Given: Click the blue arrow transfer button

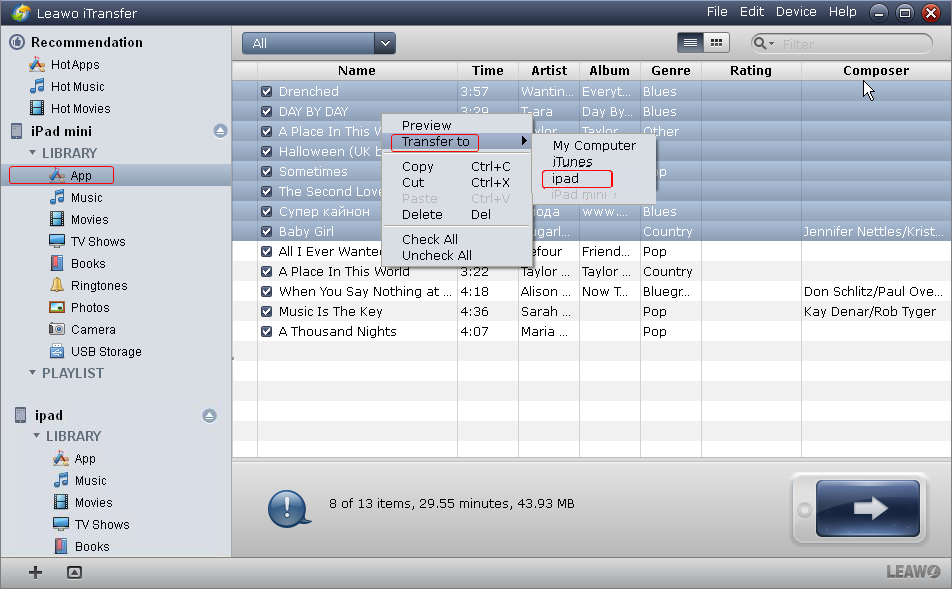Looking at the screenshot, I should pyautogui.click(x=868, y=508).
